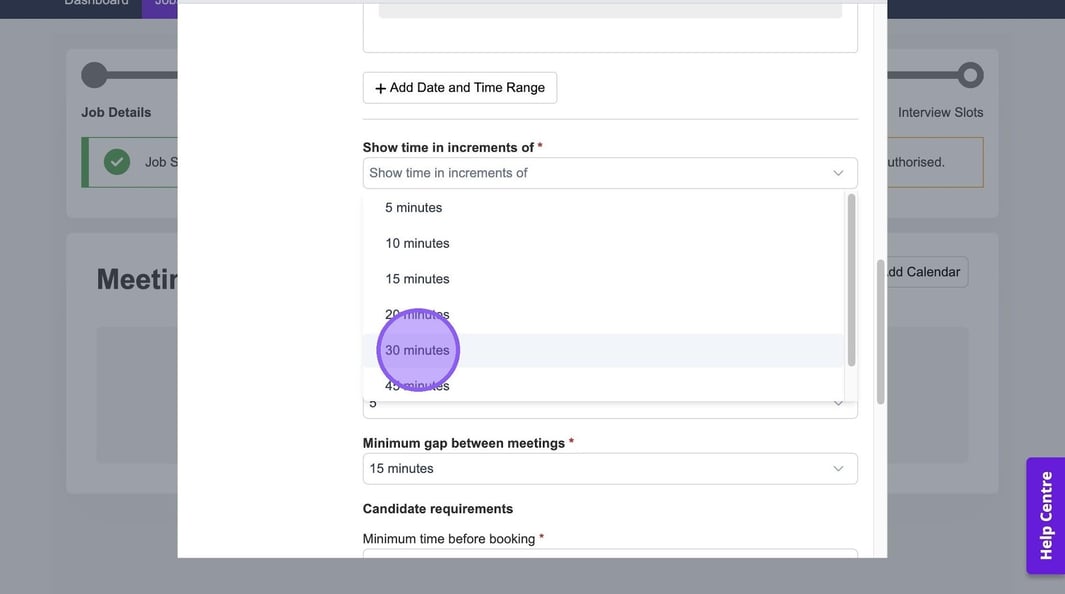The image size is (1065, 594).
Task: Click the Interview Slots step label
Action: [940, 113]
